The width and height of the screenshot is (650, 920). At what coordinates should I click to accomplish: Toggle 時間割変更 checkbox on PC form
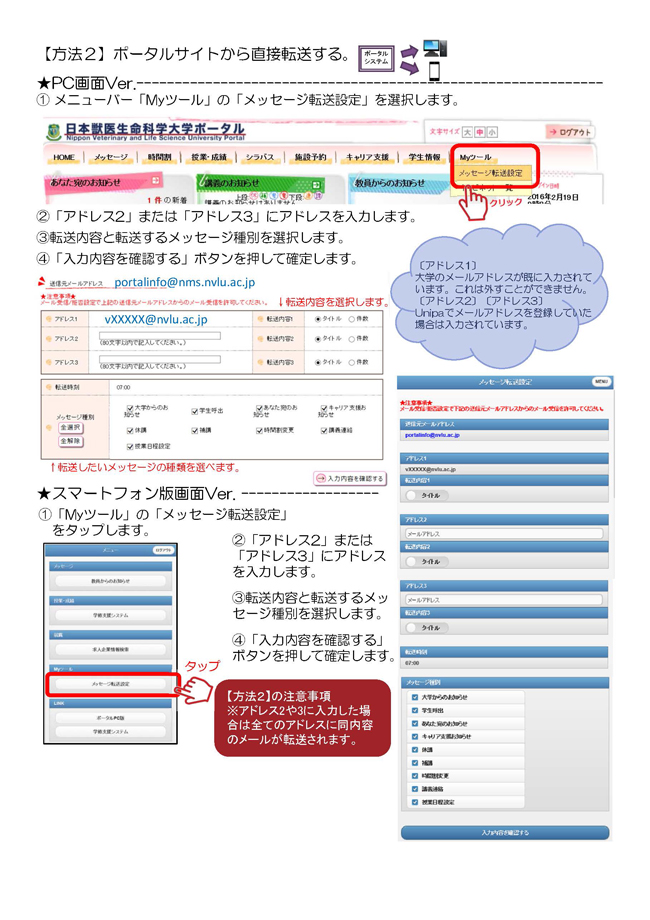[x=259, y=430]
